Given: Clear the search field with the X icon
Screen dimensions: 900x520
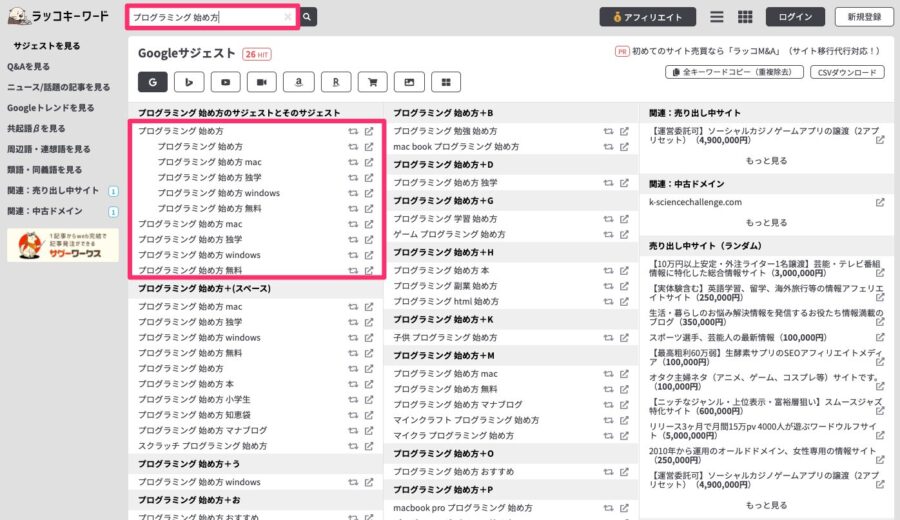Looking at the screenshot, I should 288,17.
